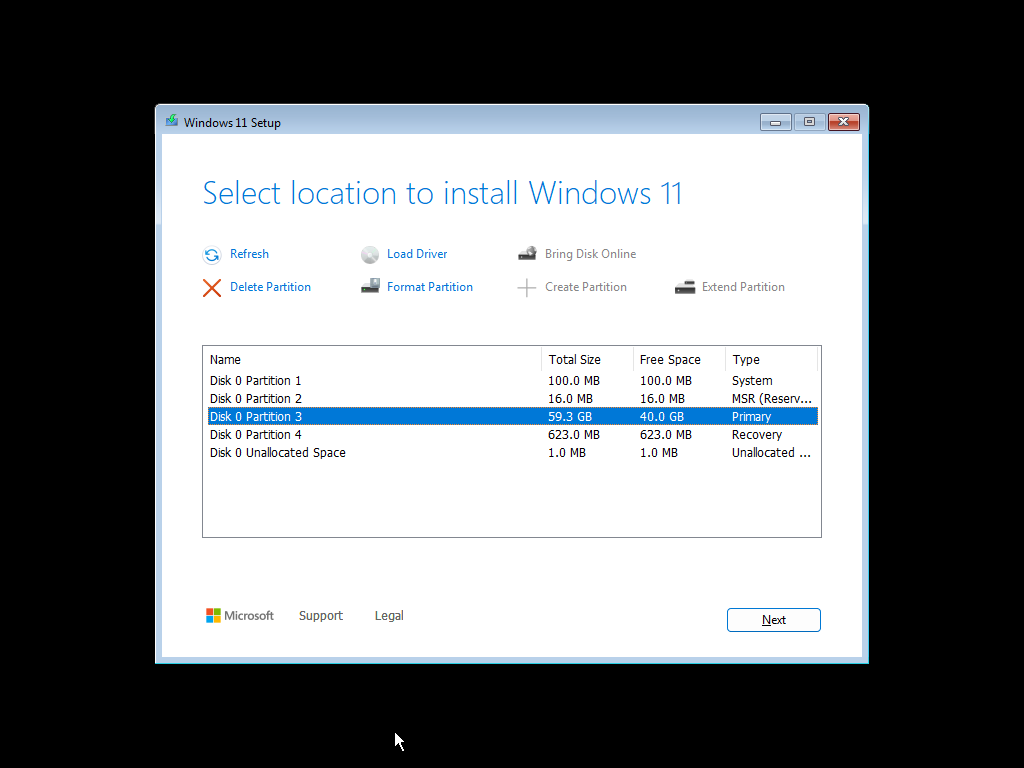1024x768 pixels.
Task: Click the Load Driver disc icon
Action: [x=370, y=255]
